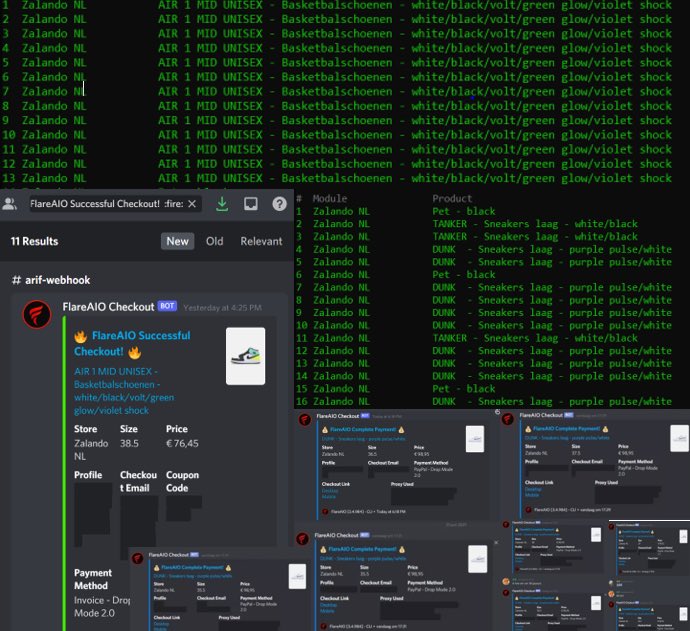The image size is (690, 631).
Task: Click the size value 38.5
Action: [x=129, y=443]
